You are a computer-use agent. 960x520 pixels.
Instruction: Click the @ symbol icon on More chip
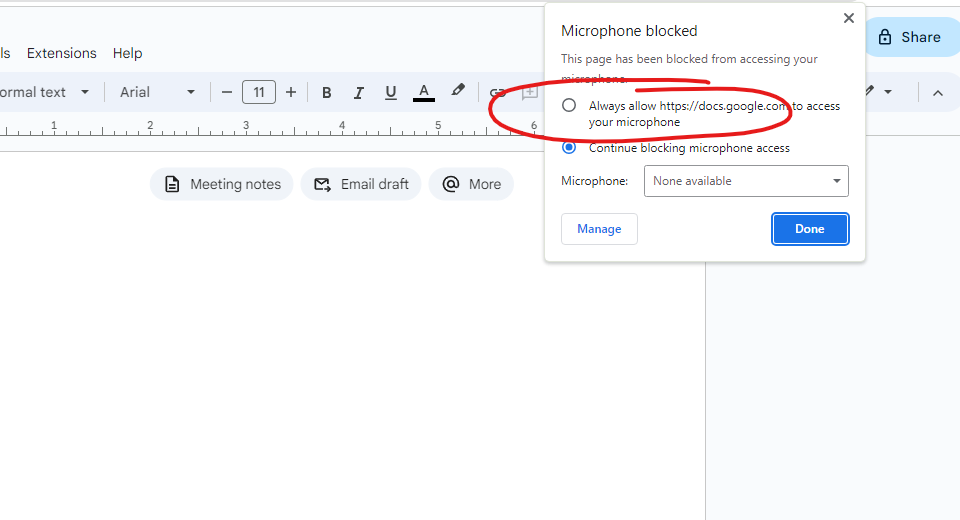[x=451, y=184]
